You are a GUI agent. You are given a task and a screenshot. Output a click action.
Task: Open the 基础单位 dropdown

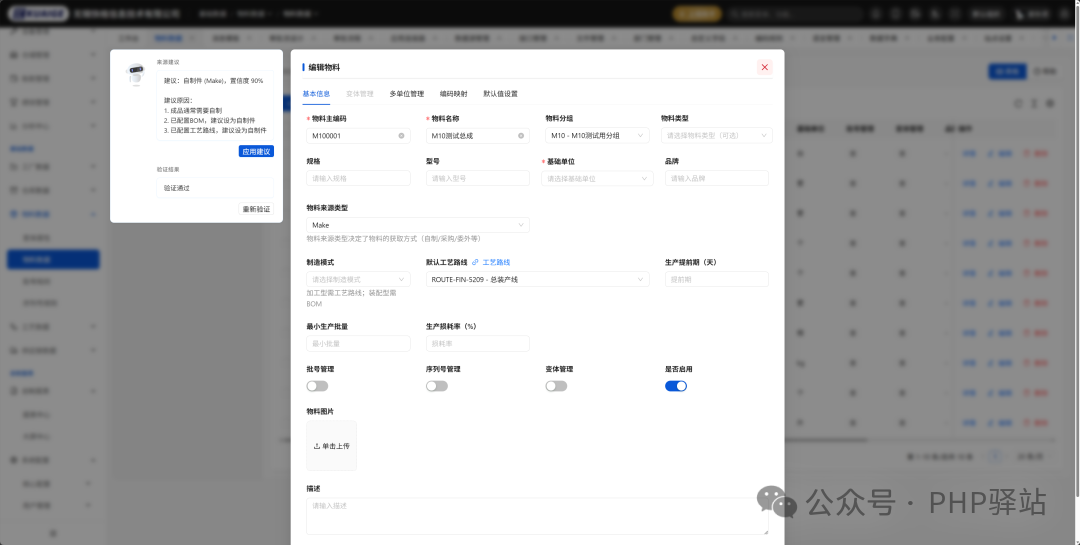coord(597,178)
